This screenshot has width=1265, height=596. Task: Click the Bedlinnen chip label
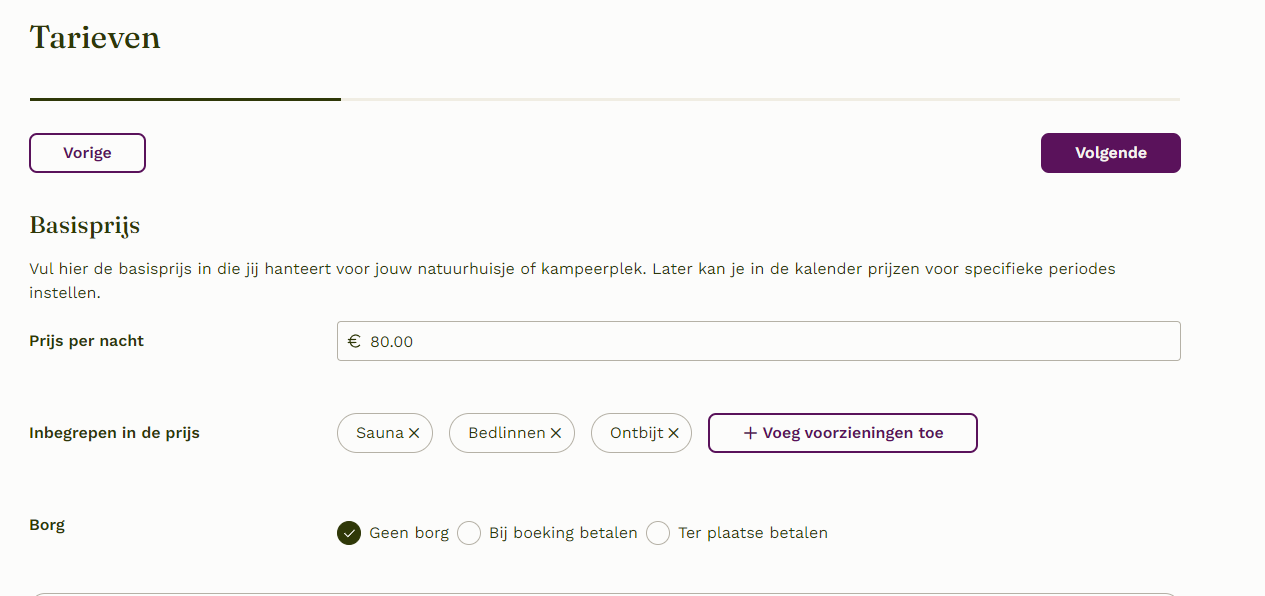pyautogui.click(x=507, y=433)
